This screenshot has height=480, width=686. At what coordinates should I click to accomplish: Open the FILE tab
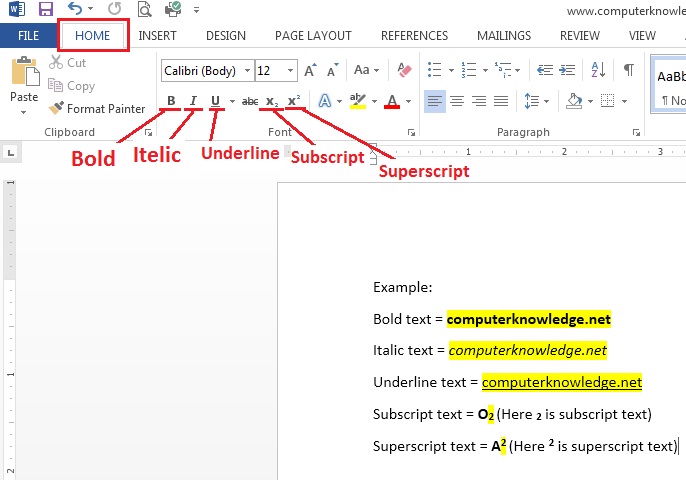click(x=28, y=35)
